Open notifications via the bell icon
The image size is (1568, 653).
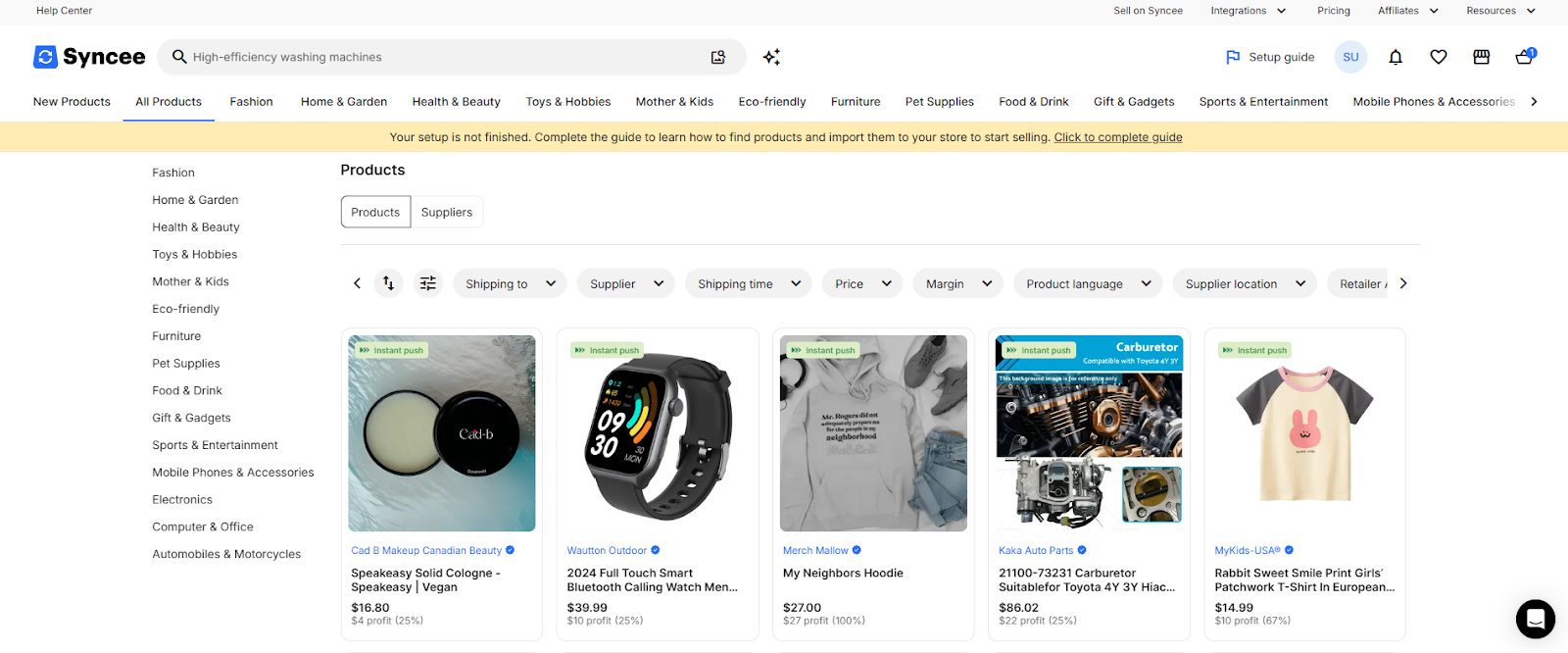point(1395,57)
